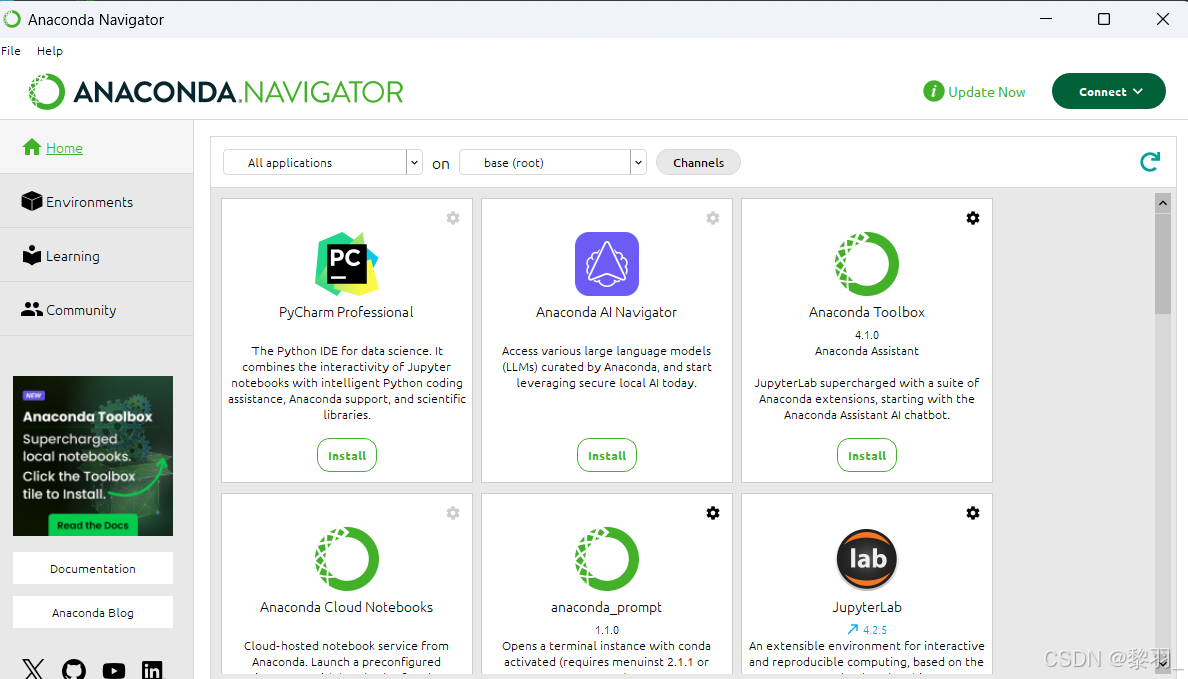Open Anaconda Toolbox tile gear settings
The image size is (1188, 679).
point(973,218)
